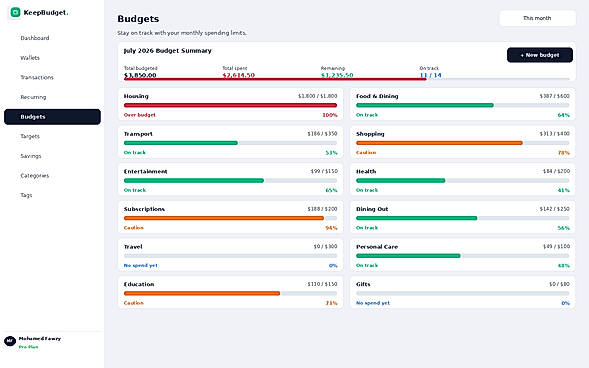Click the 11 / 14 on track value

click(430, 75)
